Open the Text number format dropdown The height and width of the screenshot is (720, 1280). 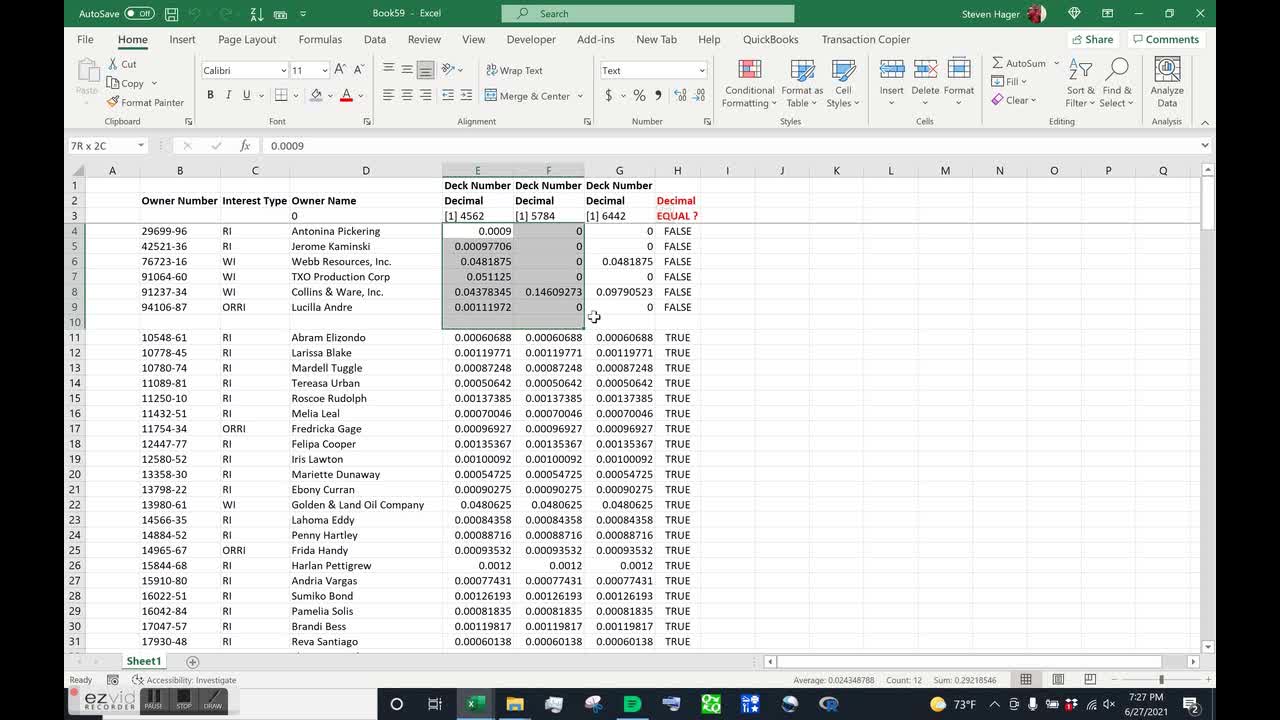701,71
